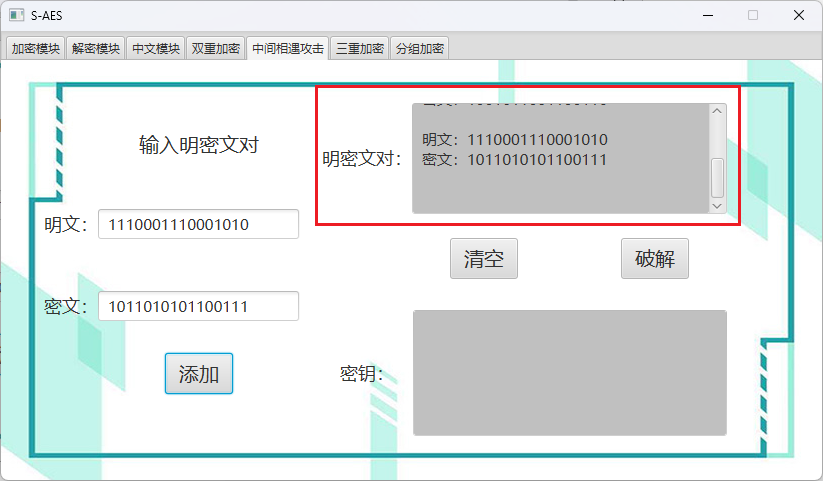Click the up arrow of 明密文对 scrollbar

717,112
